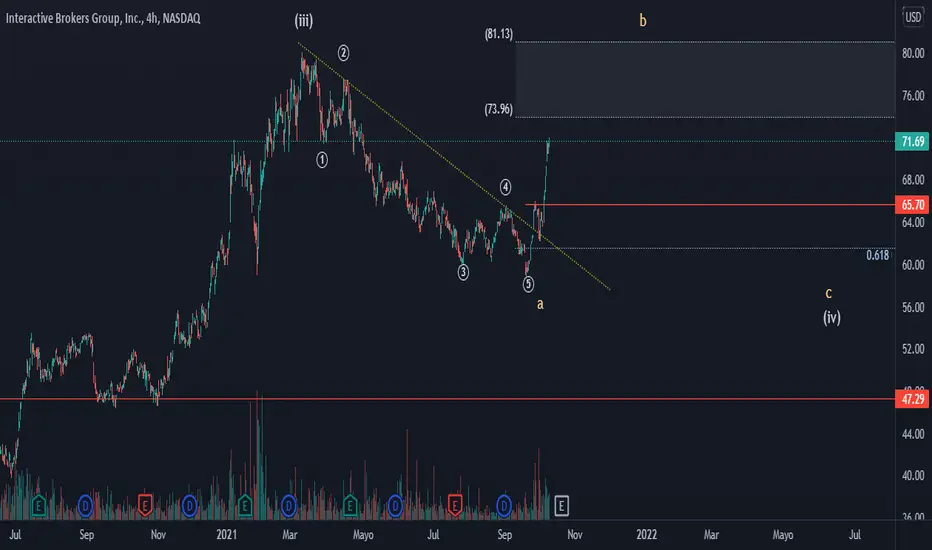Image resolution: width=932 pixels, height=550 pixels.
Task: Select the circled 2 wave label
Action: coord(344,53)
